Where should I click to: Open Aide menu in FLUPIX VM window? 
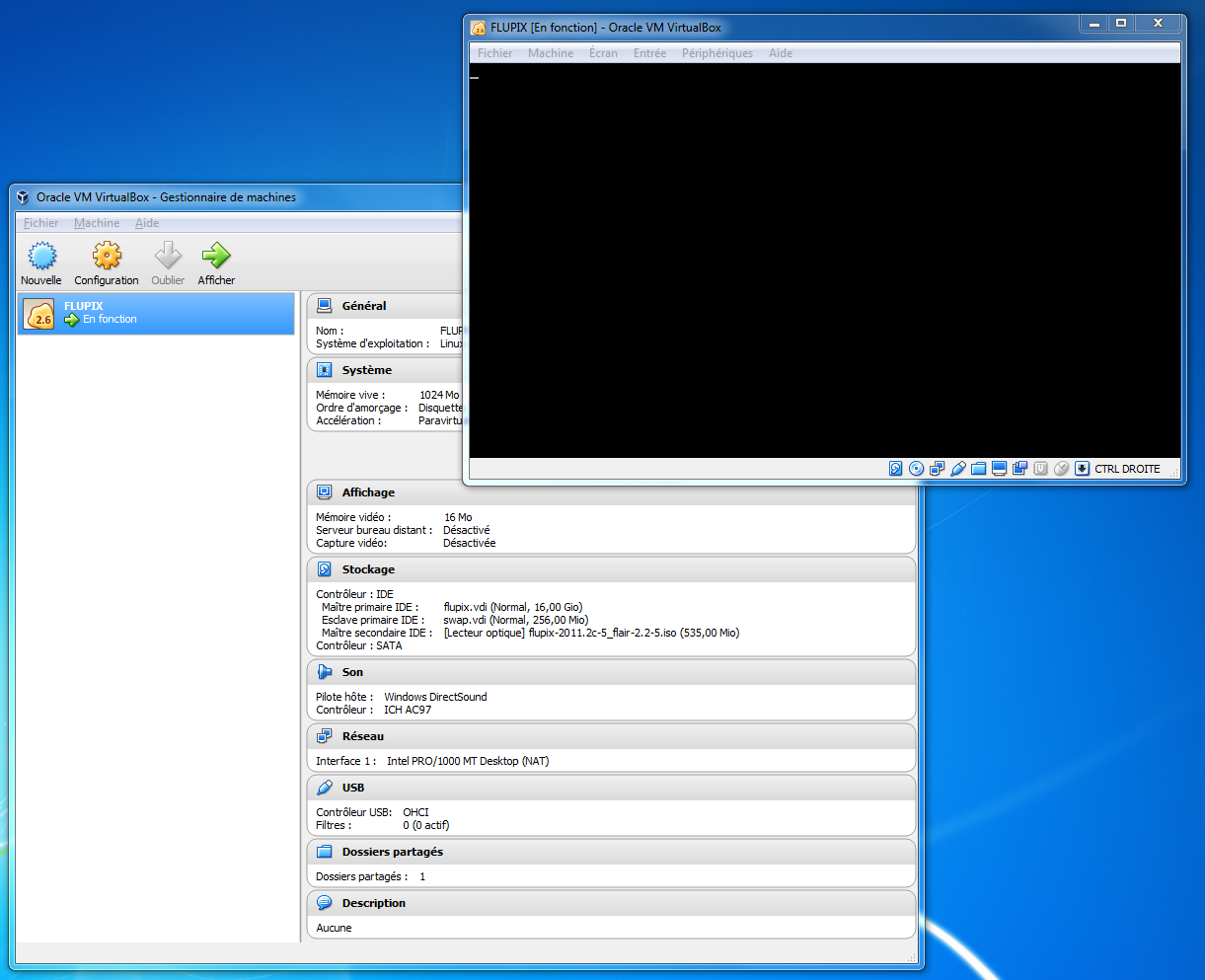pos(781,53)
